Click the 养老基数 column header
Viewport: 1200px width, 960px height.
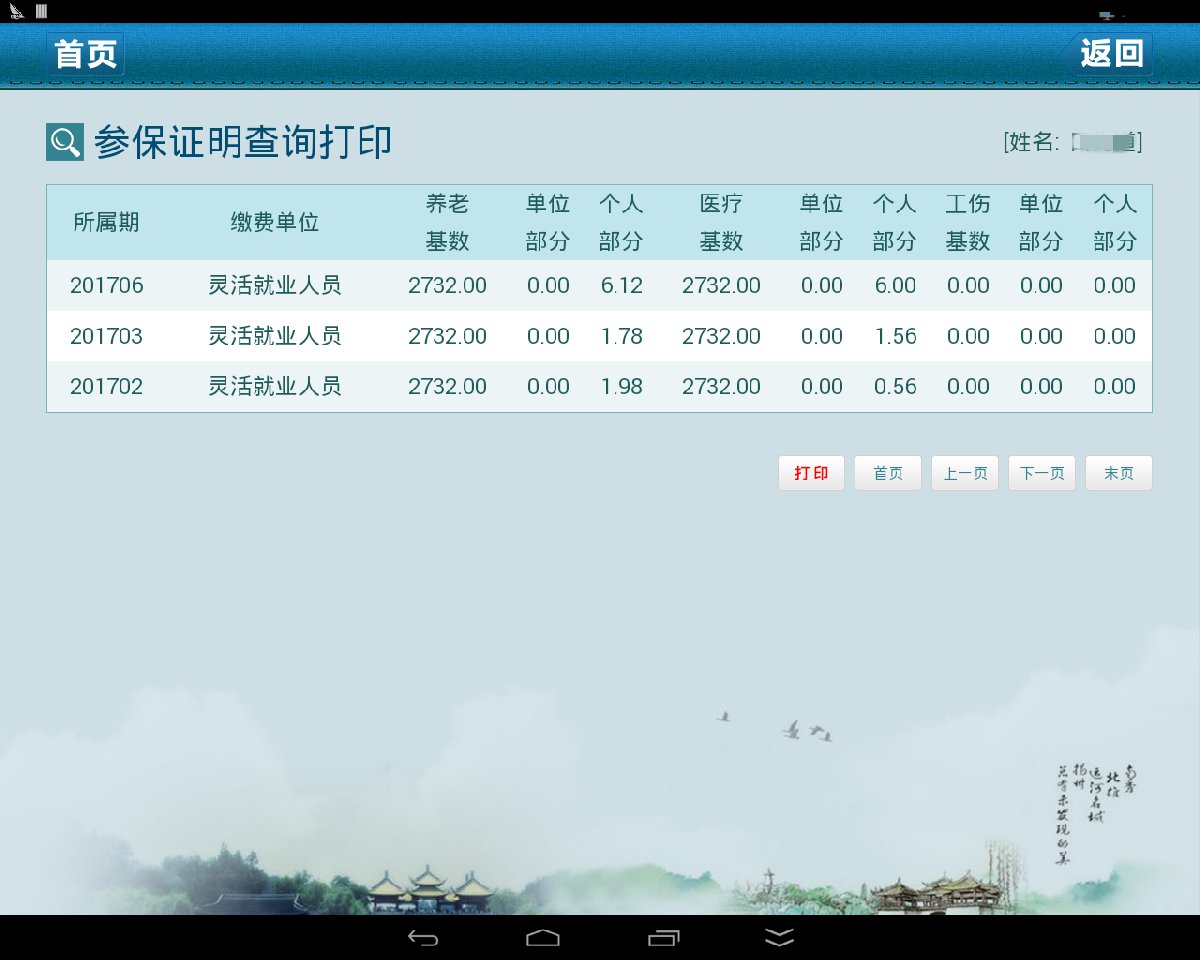click(x=447, y=222)
